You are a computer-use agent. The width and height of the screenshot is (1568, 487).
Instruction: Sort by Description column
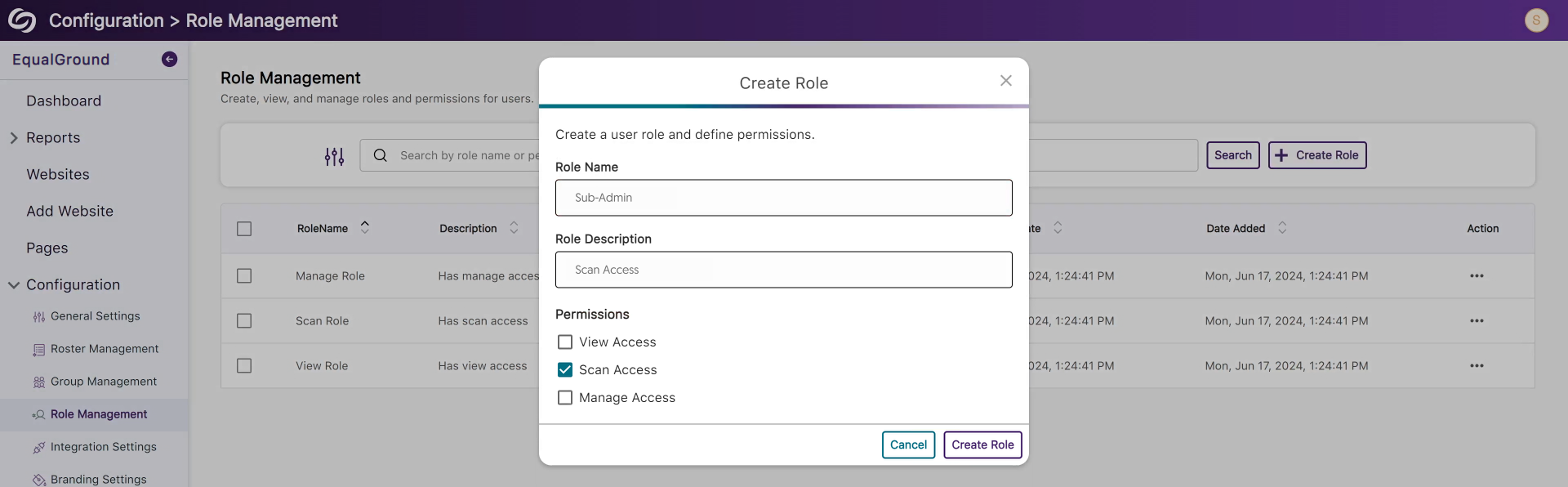pos(514,227)
